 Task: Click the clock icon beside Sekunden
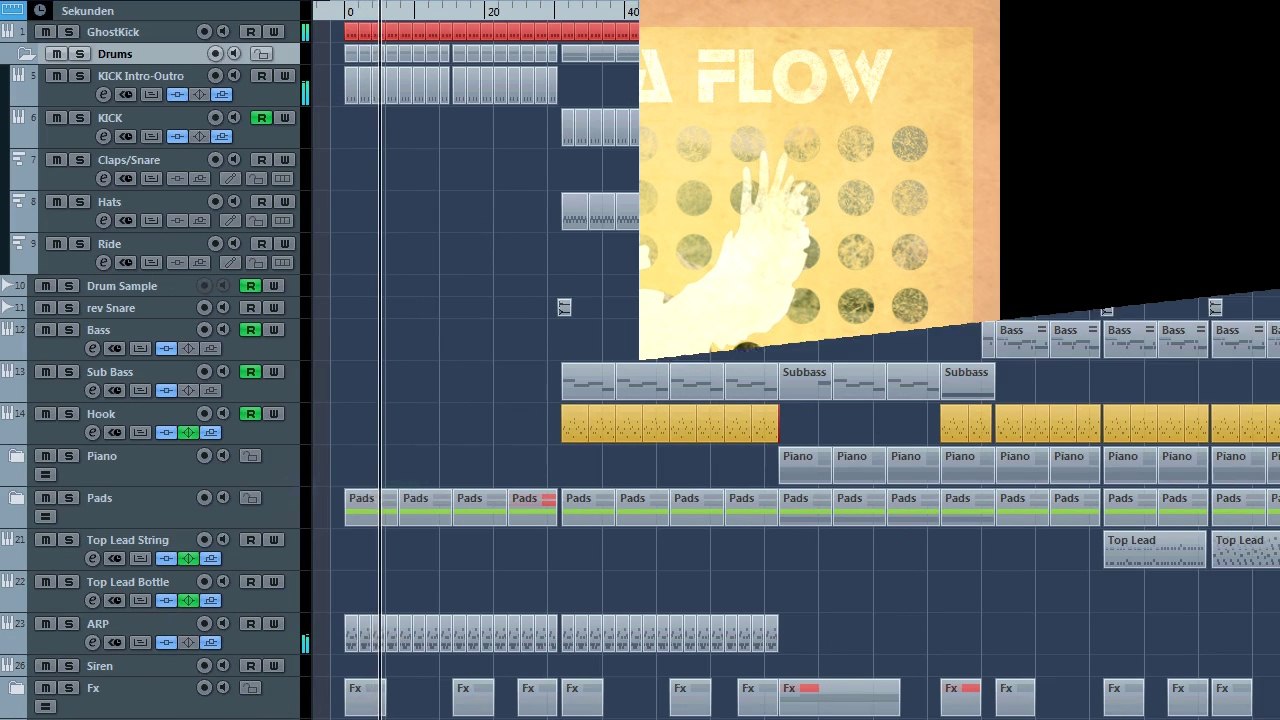(x=40, y=10)
